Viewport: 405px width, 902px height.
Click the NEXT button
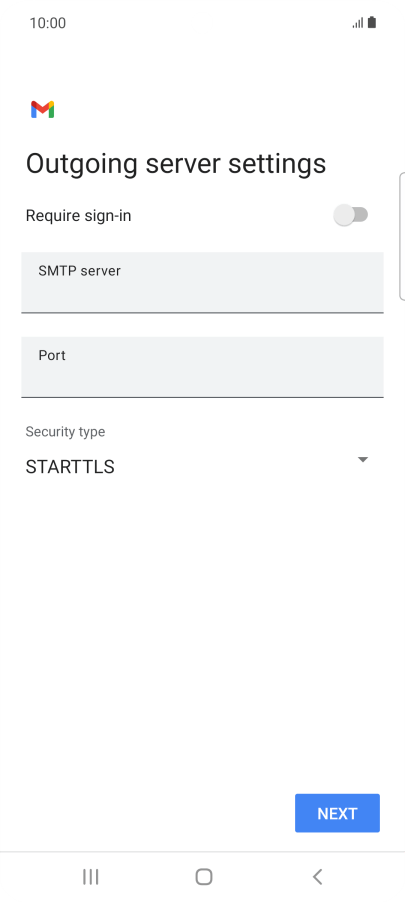337,813
